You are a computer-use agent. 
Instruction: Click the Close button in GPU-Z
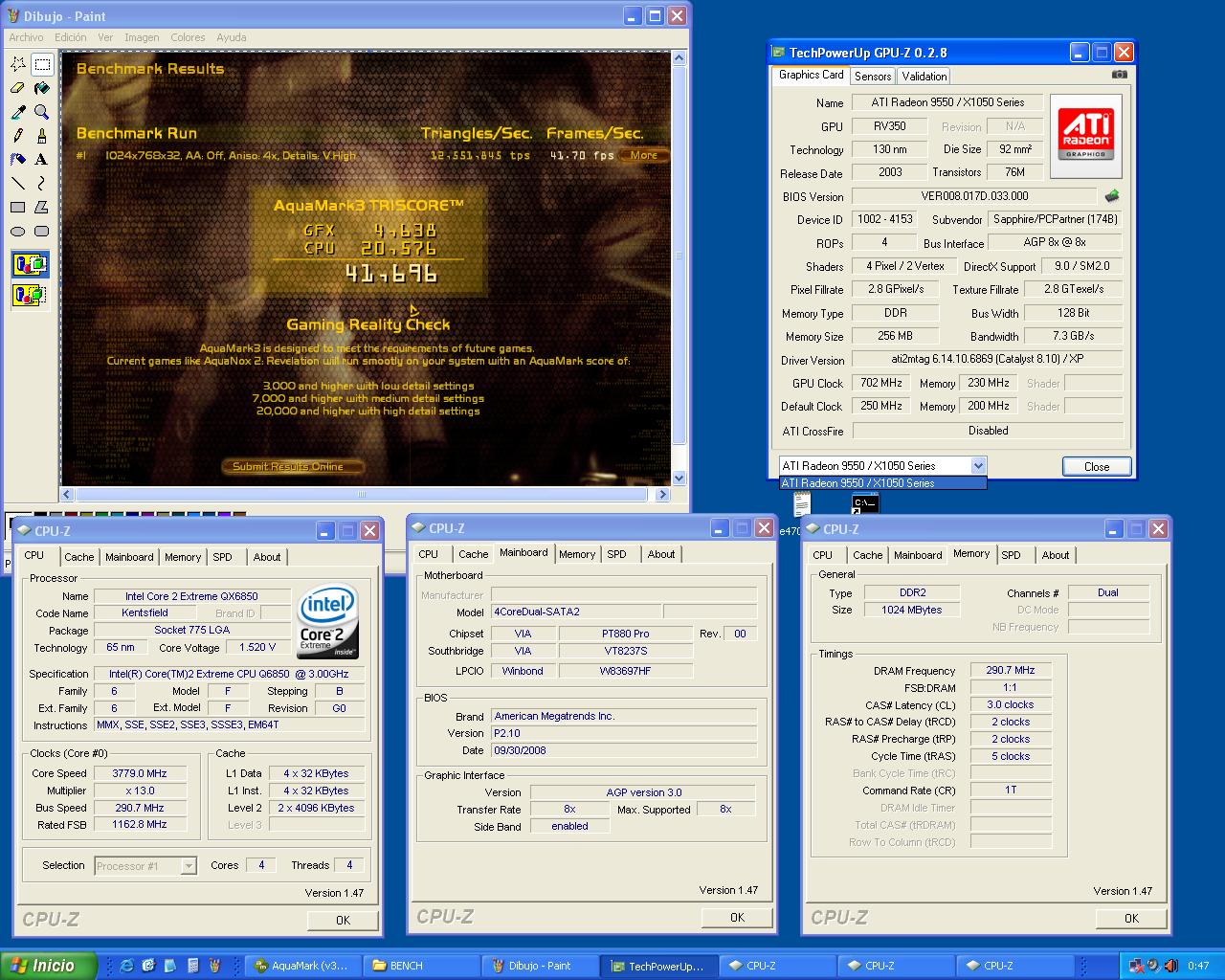(1097, 467)
